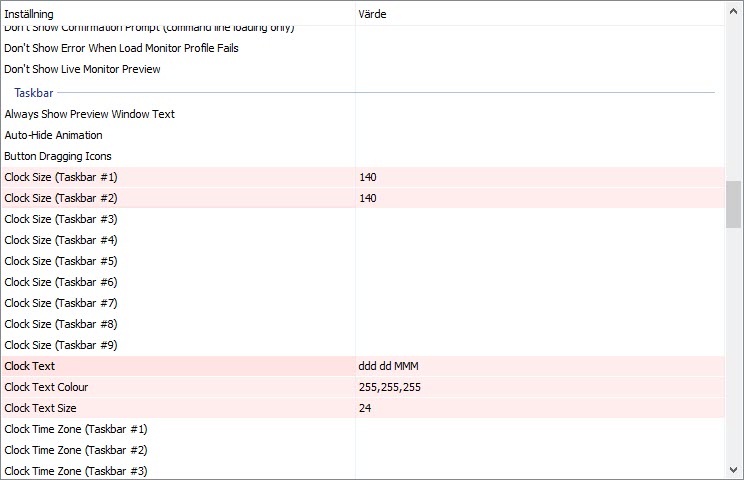Select Don't Show Live Monitor Preview
This screenshot has width=744, height=480.
tap(82, 69)
